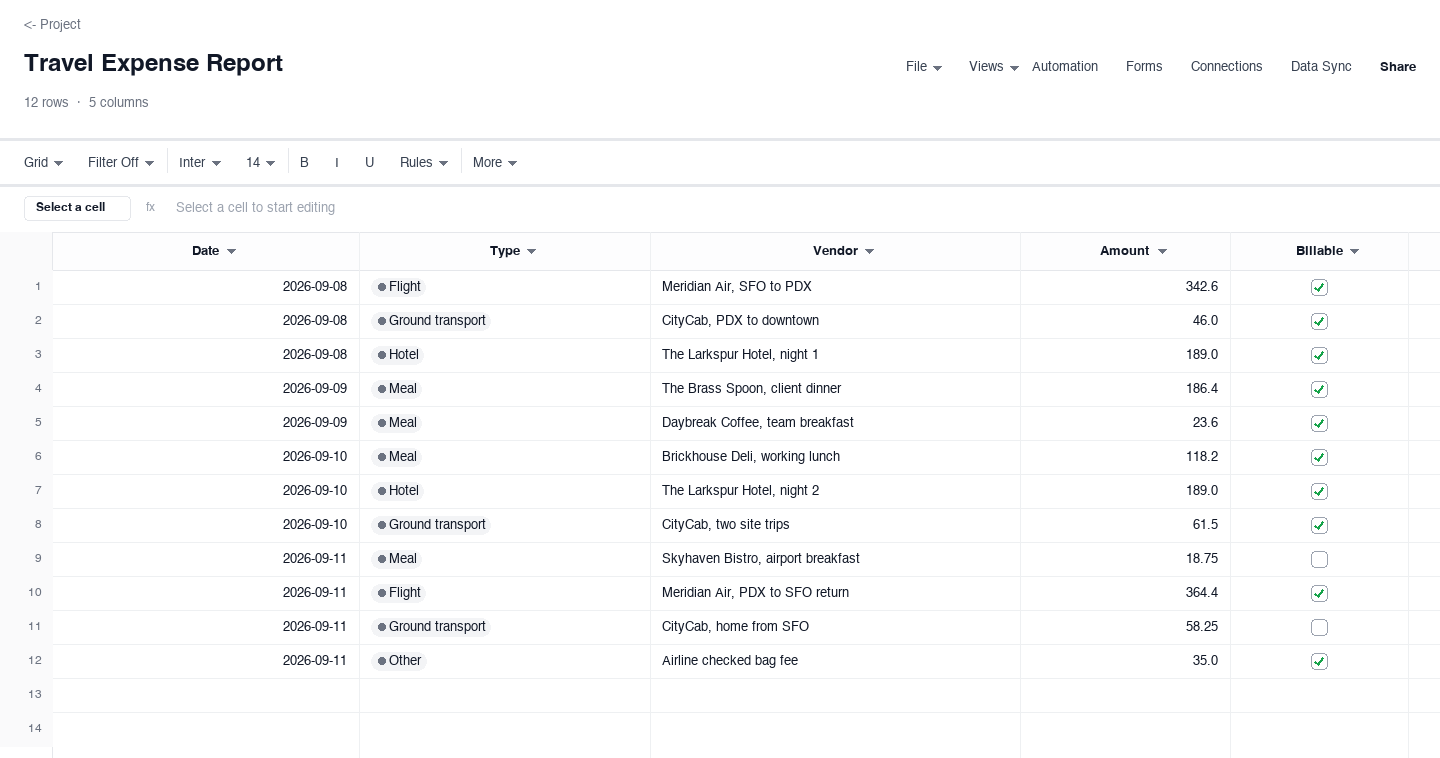
Task: Select vendor cell 'Daybreak Coffee, team breakfast'
Action: [x=835, y=423]
